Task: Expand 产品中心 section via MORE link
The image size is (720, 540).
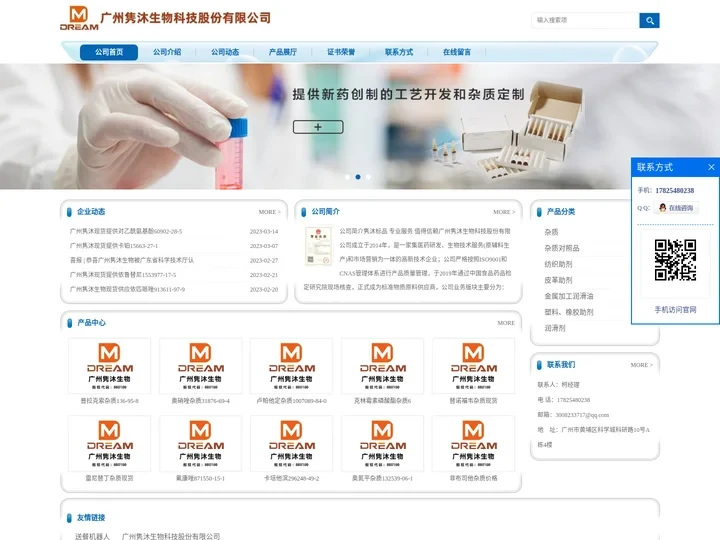Action: pyautogui.click(x=506, y=323)
